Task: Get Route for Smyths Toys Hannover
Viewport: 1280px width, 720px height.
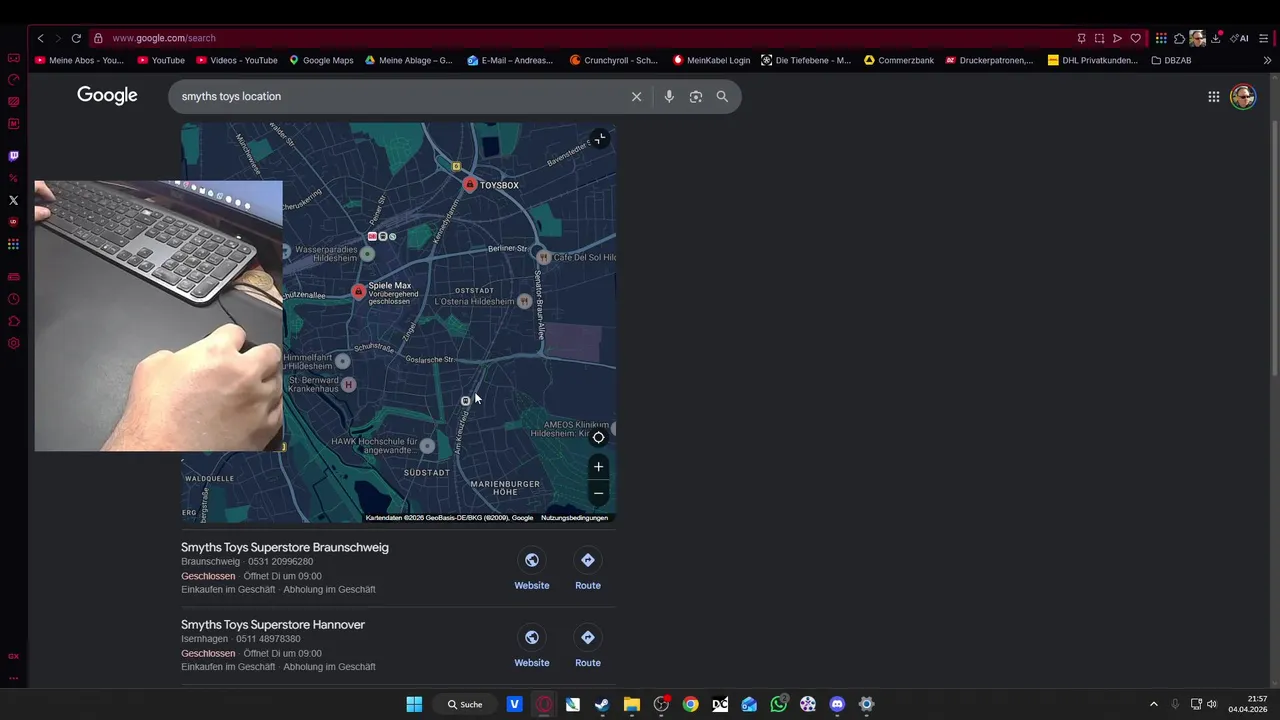Action: pyautogui.click(x=588, y=637)
